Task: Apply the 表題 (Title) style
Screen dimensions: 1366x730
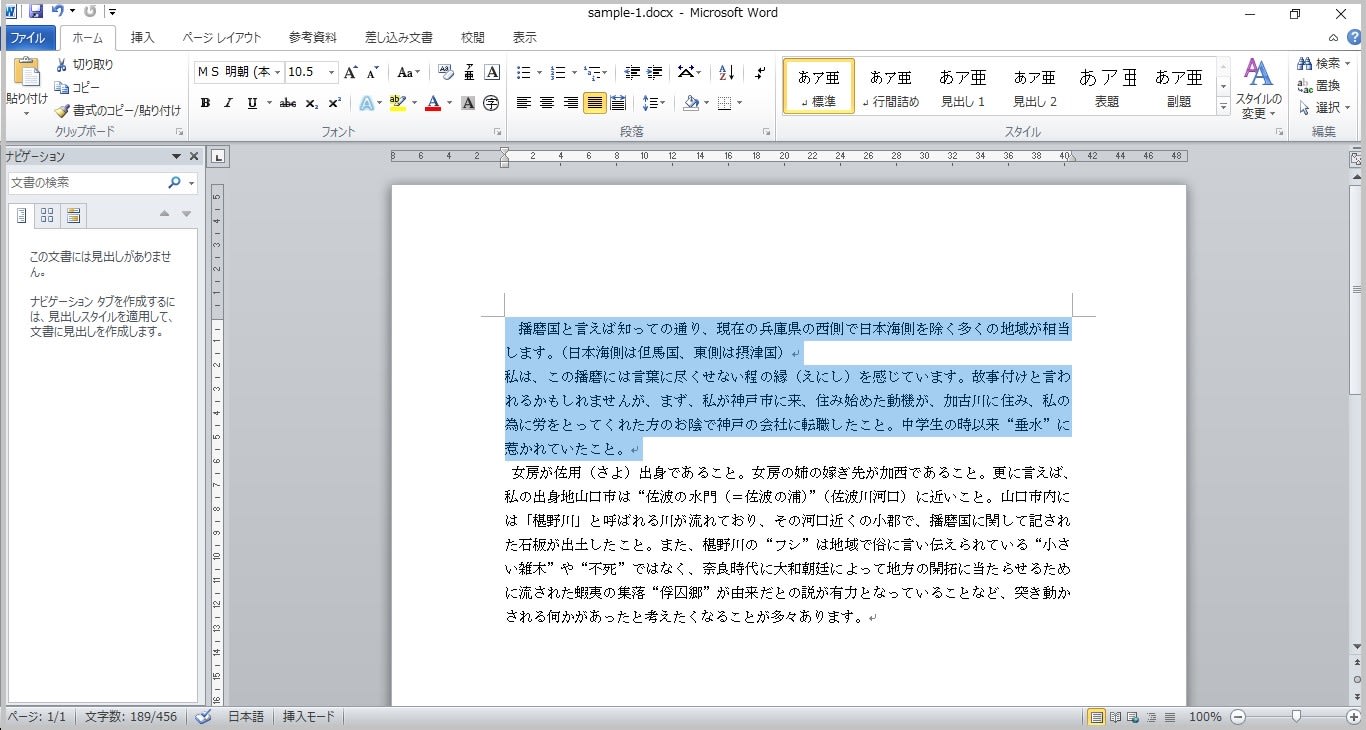Action: coord(1107,86)
